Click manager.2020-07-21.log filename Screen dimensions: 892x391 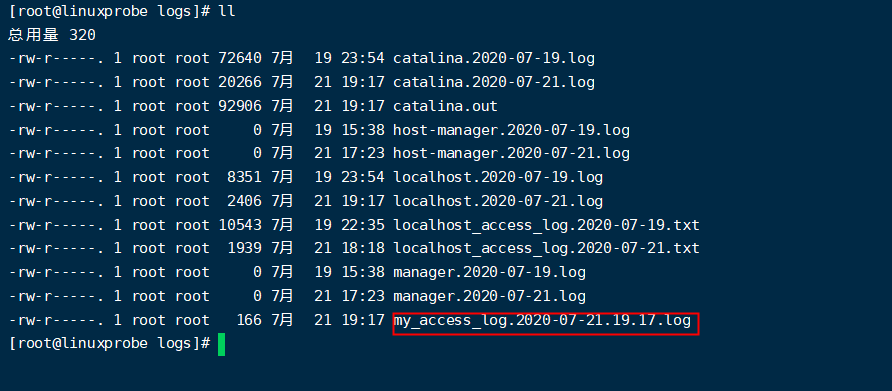pyautogui.click(x=489, y=296)
